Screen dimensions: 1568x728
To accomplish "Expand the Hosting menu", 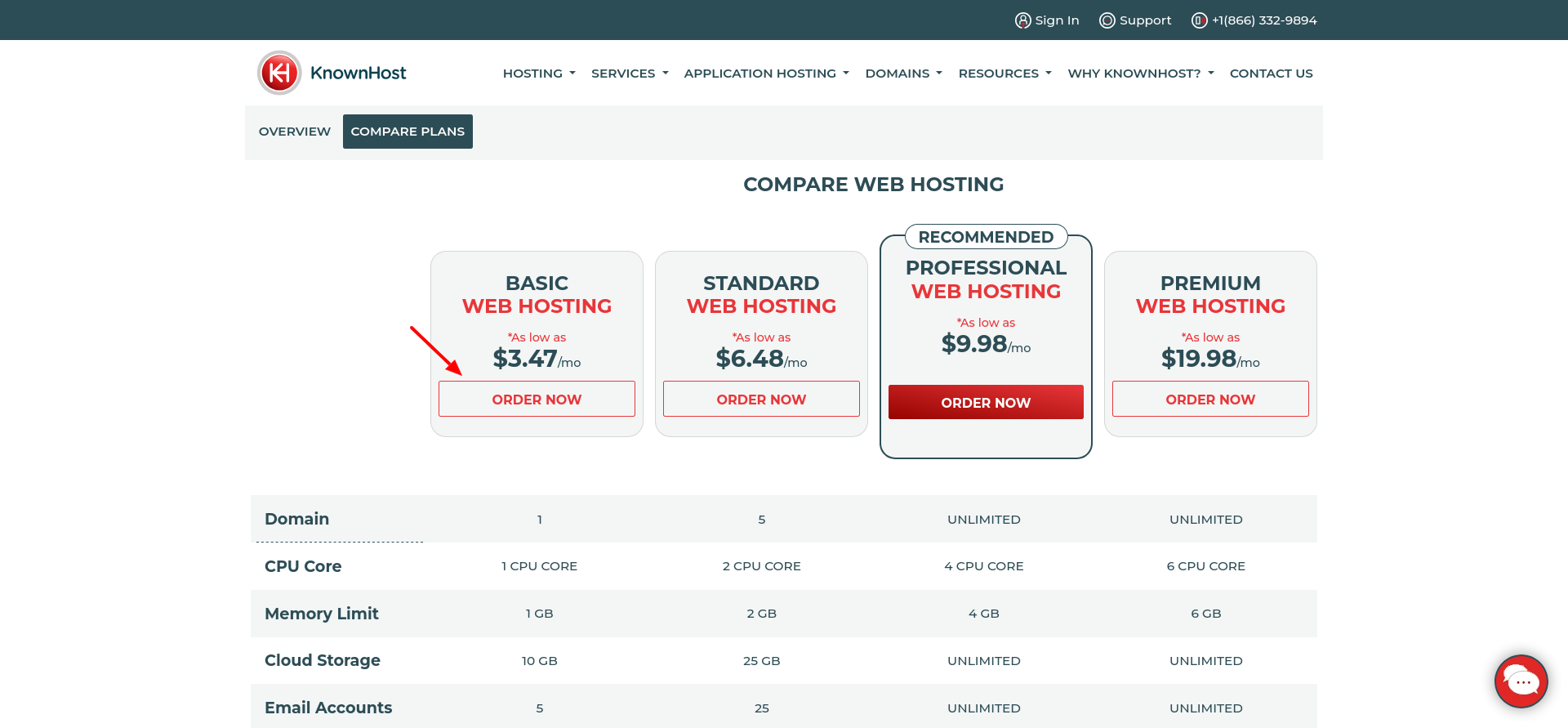I will (x=539, y=74).
